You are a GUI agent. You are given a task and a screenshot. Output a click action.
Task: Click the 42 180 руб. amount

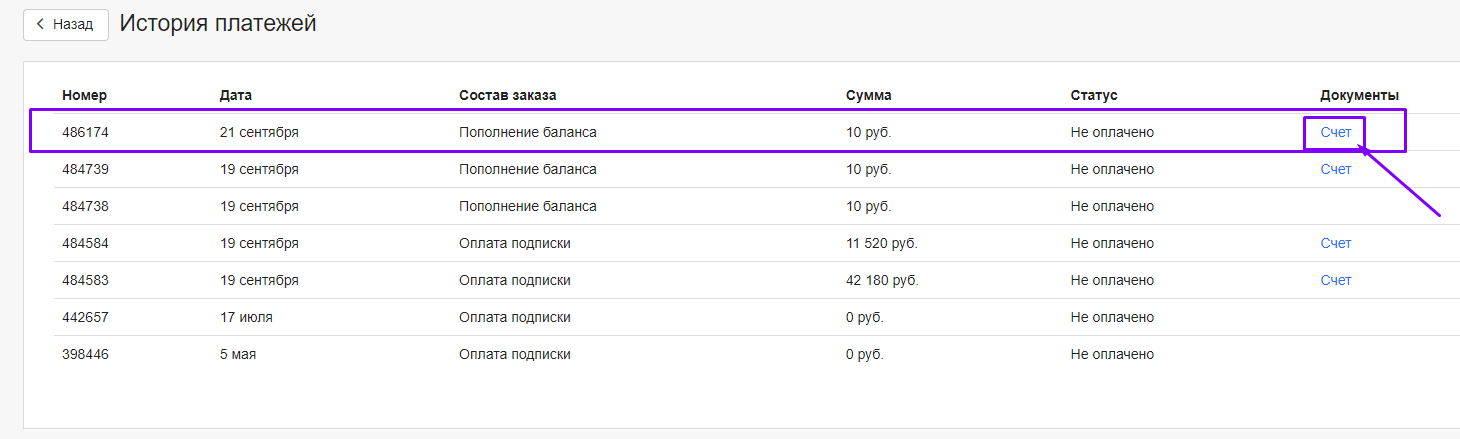[882, 280]
